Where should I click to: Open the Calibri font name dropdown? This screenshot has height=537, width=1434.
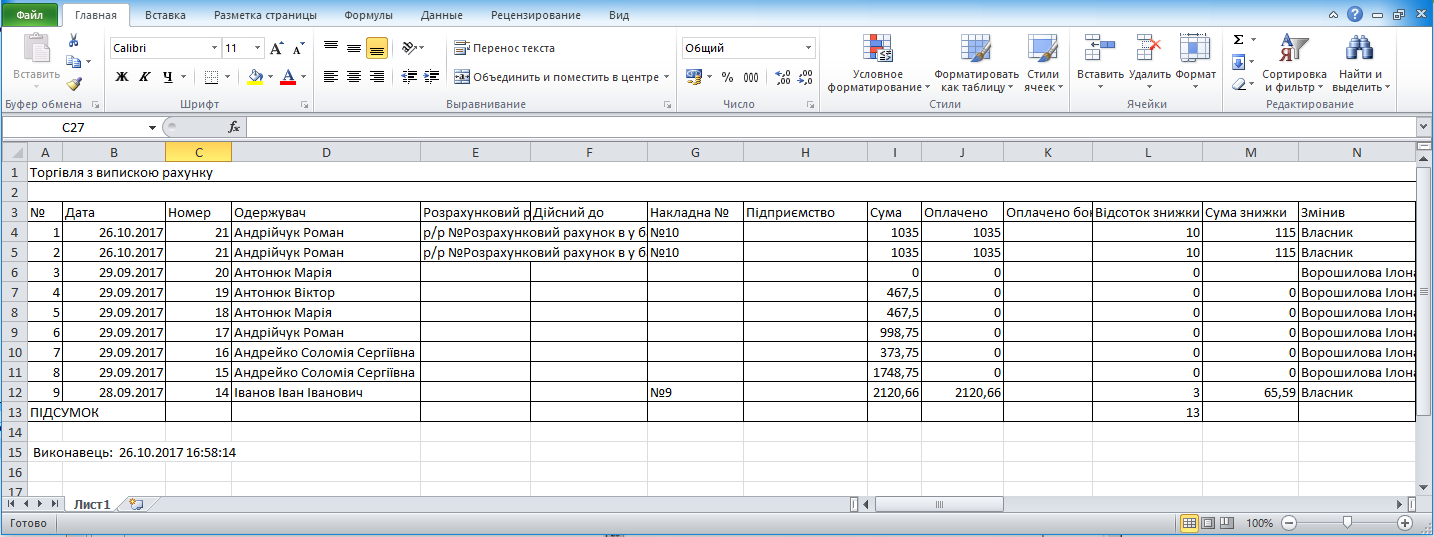[214, 48]
